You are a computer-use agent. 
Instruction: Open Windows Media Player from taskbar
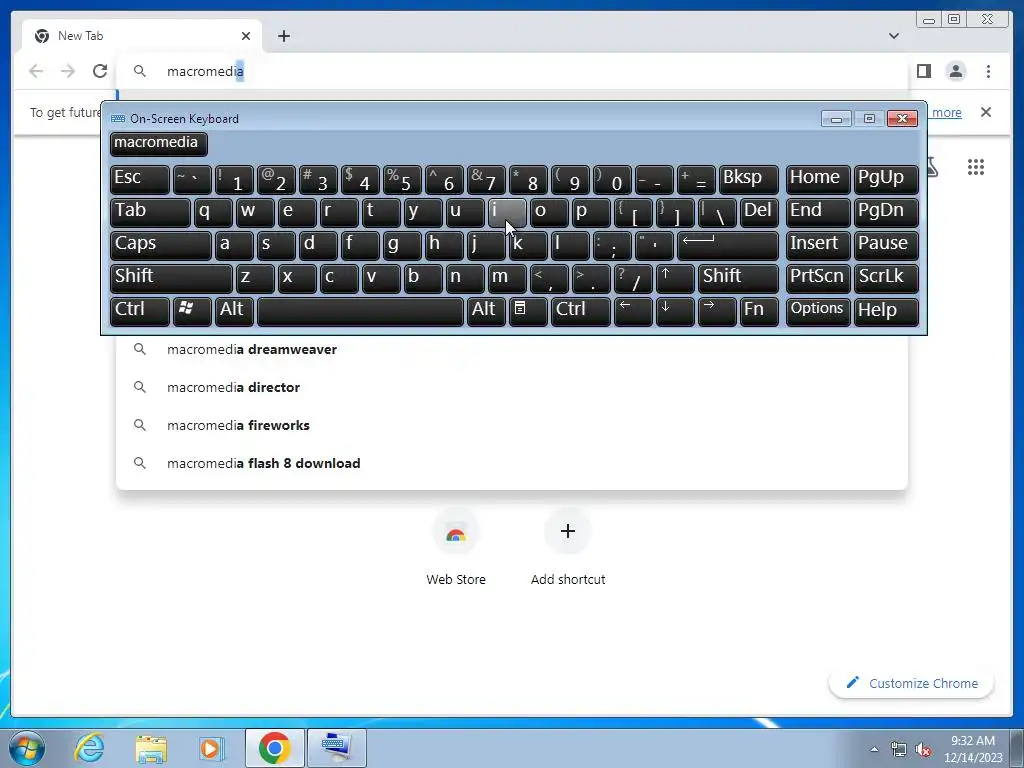pyautogui.click(x=211, y=748)
